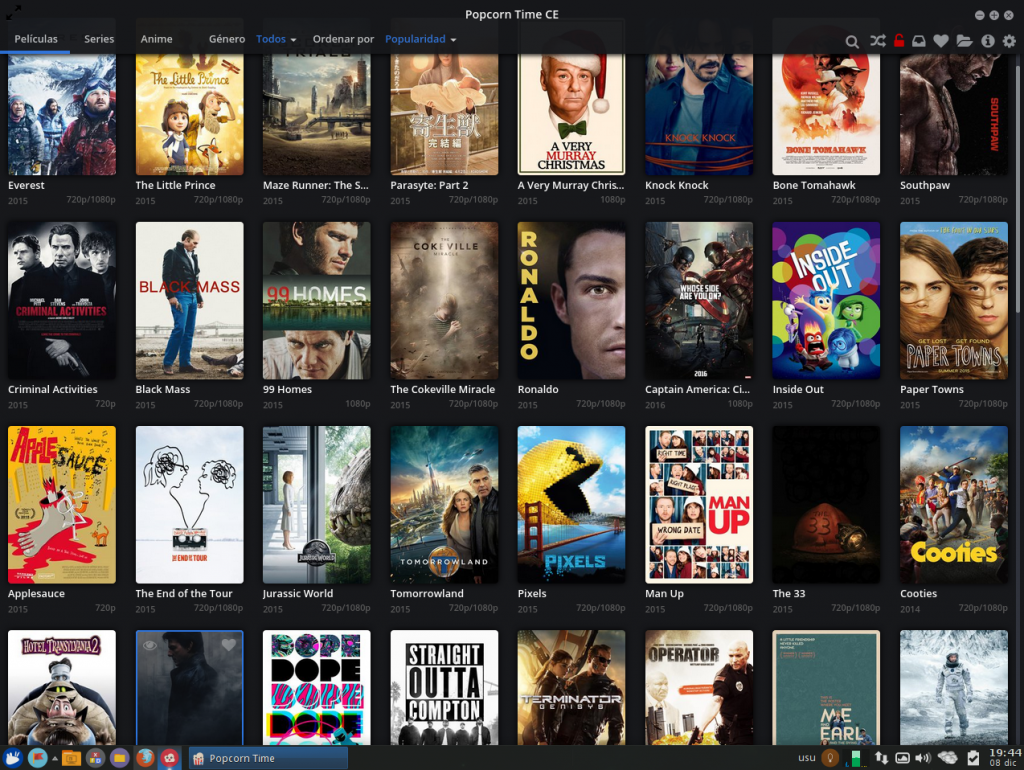Select the Inside Out poster

coord(826,300)
